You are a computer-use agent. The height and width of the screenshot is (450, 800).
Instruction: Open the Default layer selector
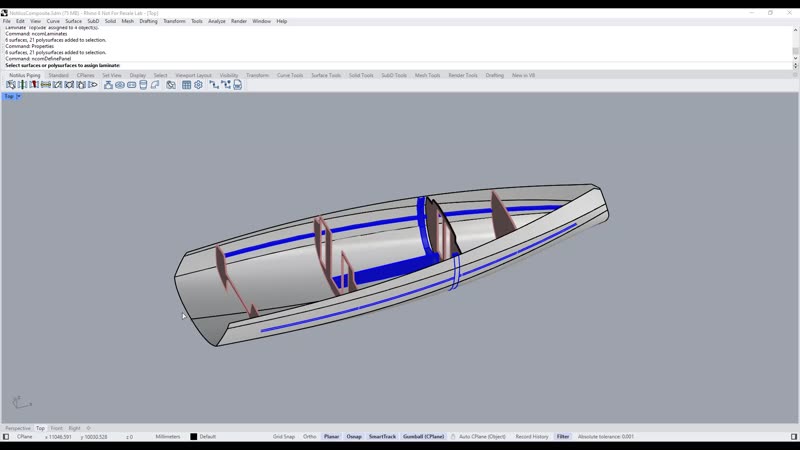coord(208,437)
